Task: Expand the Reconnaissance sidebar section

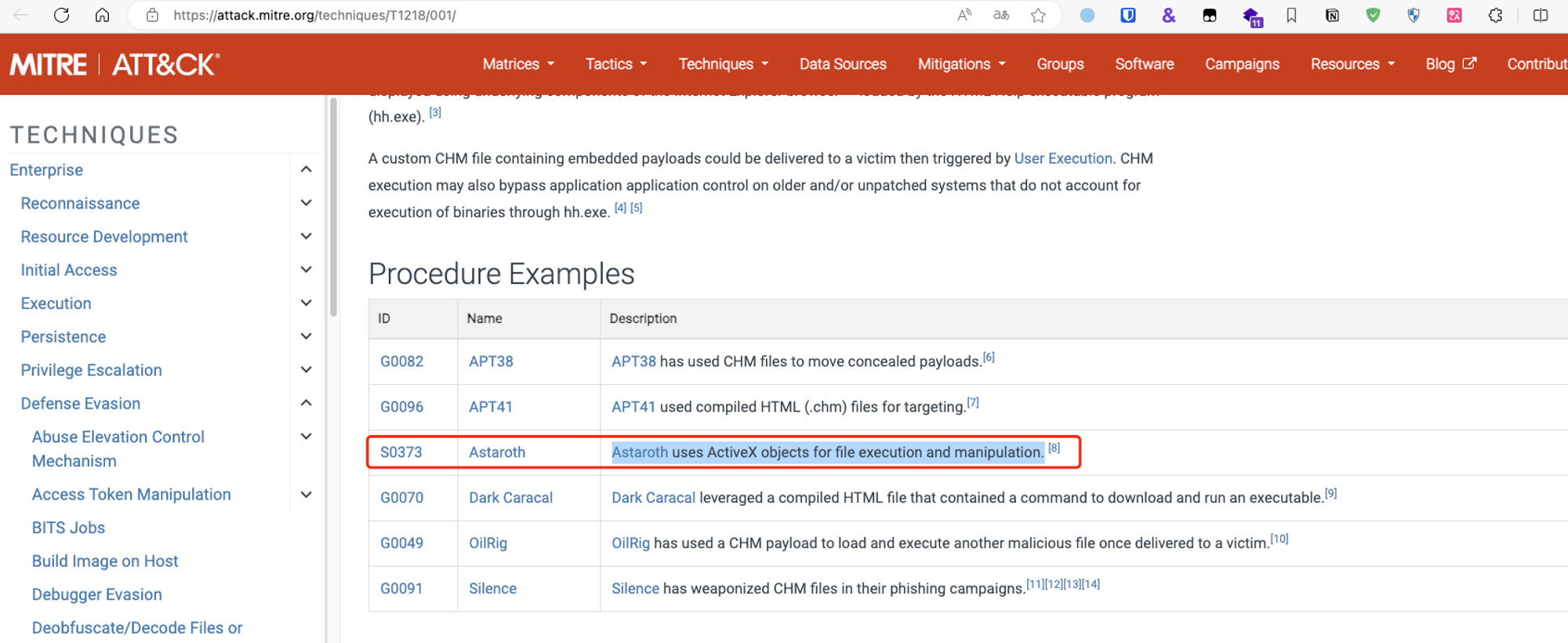Action: point(307,203)
